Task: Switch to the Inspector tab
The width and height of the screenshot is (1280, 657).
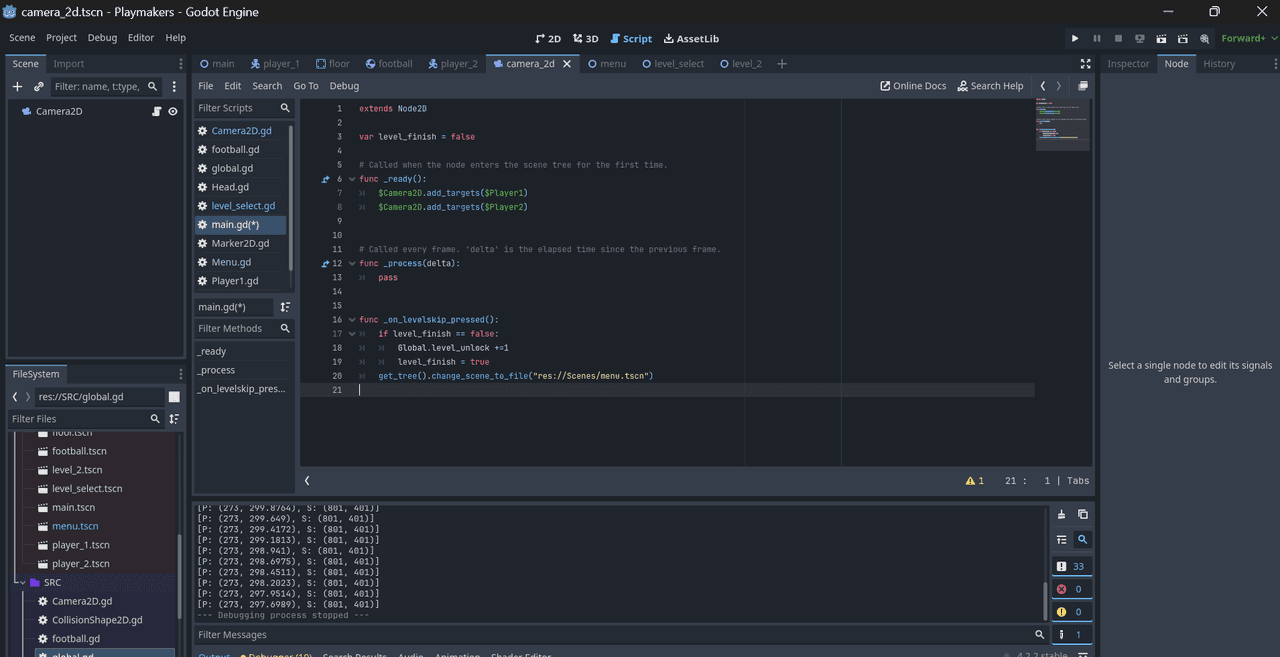Action: pos(1128,64)
